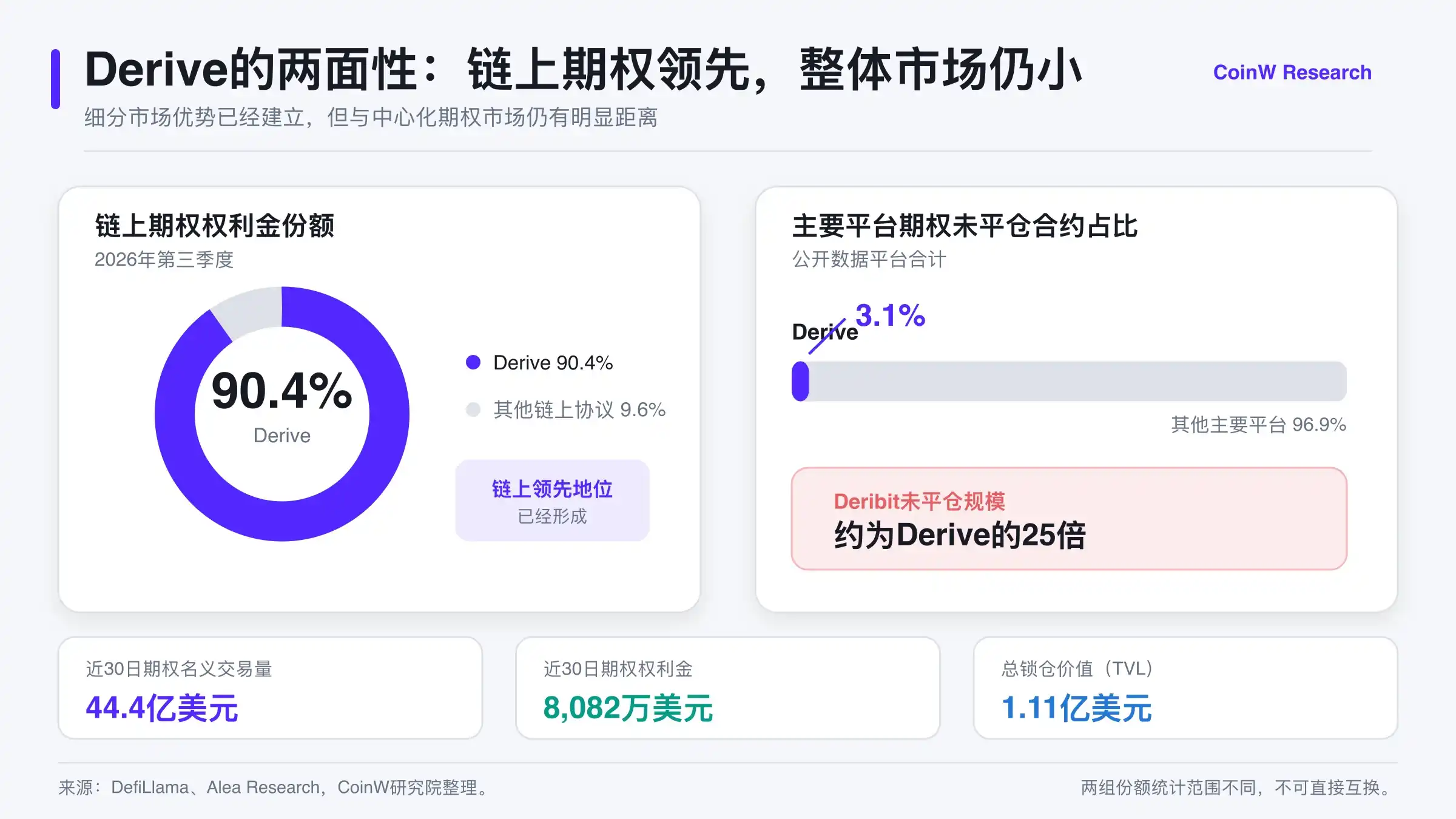Viewport: 1456px width, 819px height.
Task: Click the purple Derive legend dot
Action: point(473,362)
